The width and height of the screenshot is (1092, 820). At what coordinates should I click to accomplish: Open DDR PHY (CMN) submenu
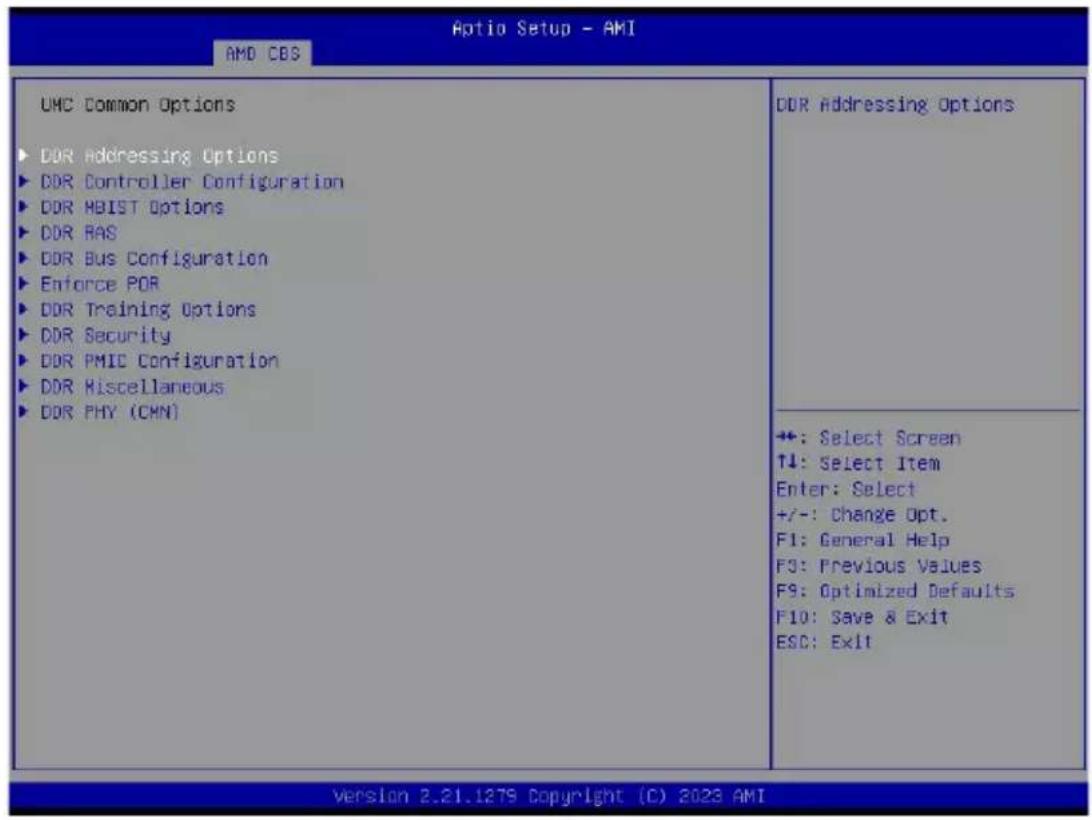click(109, 412)
